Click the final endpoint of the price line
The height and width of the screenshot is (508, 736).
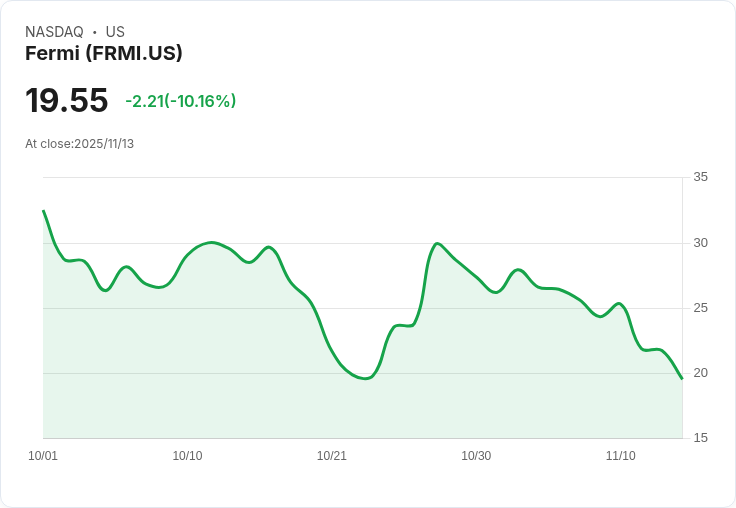682,378
